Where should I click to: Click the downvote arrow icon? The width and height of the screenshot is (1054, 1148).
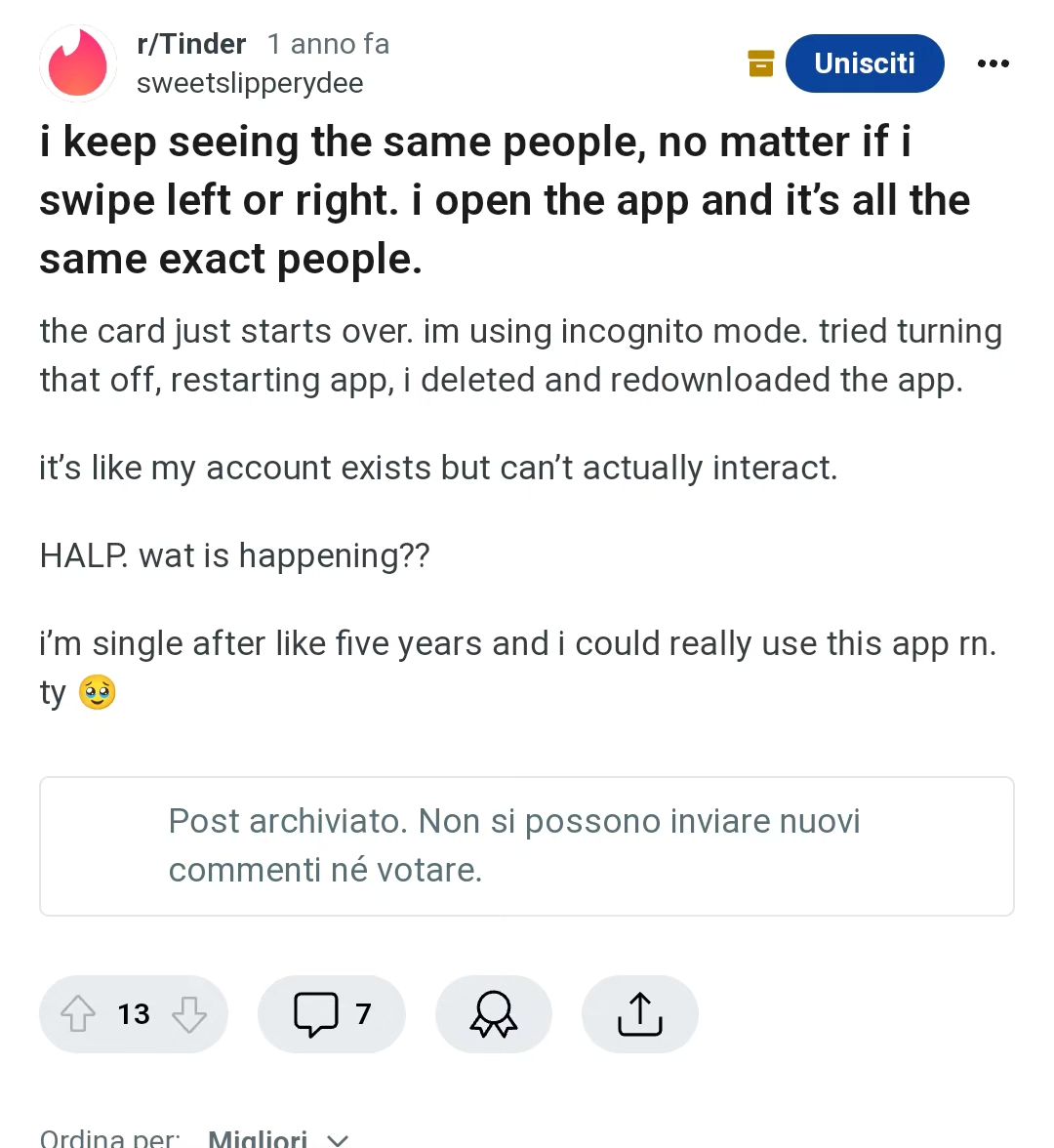[189, 1014]
